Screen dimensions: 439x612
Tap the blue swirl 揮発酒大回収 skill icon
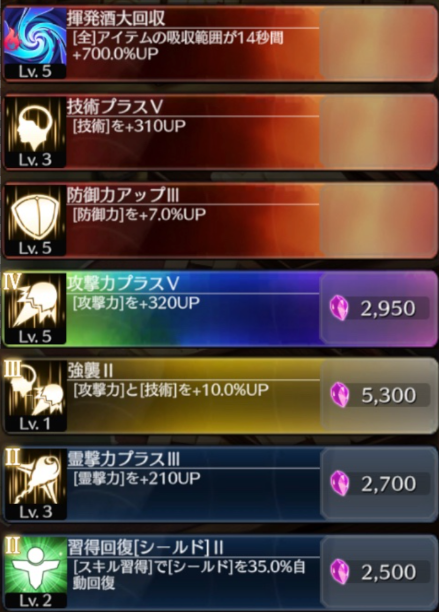(35, 42)
